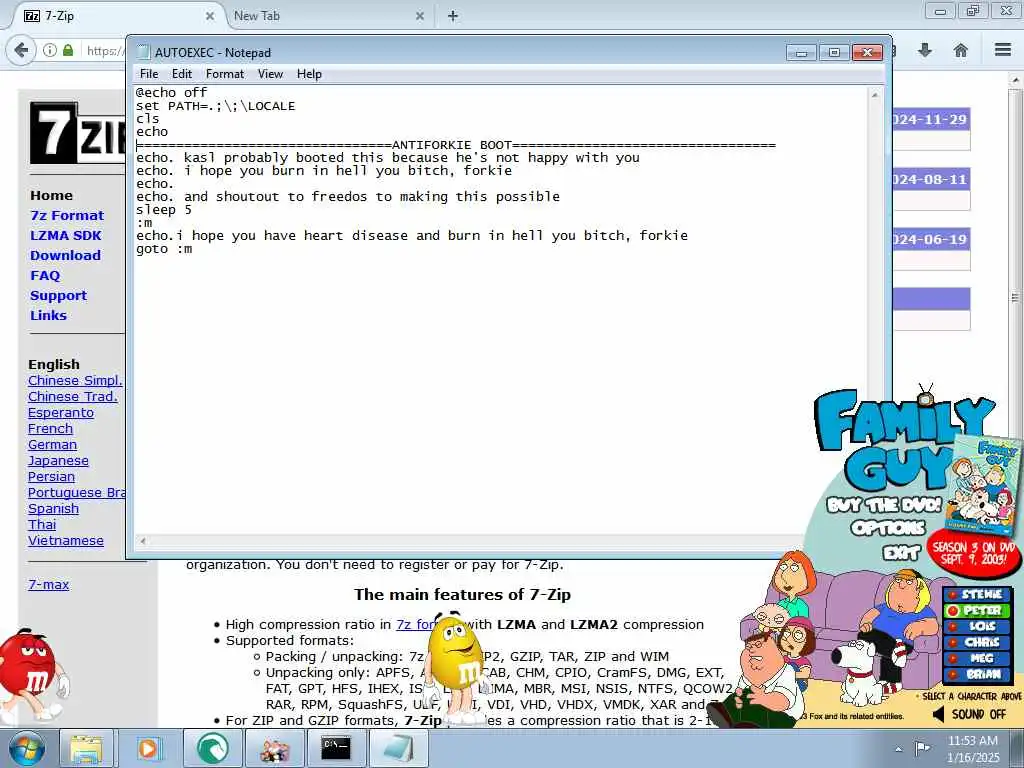Close the 7-Zip browser tab
Viewport: 1024px width, 768px height.
[x=210, y=16]
